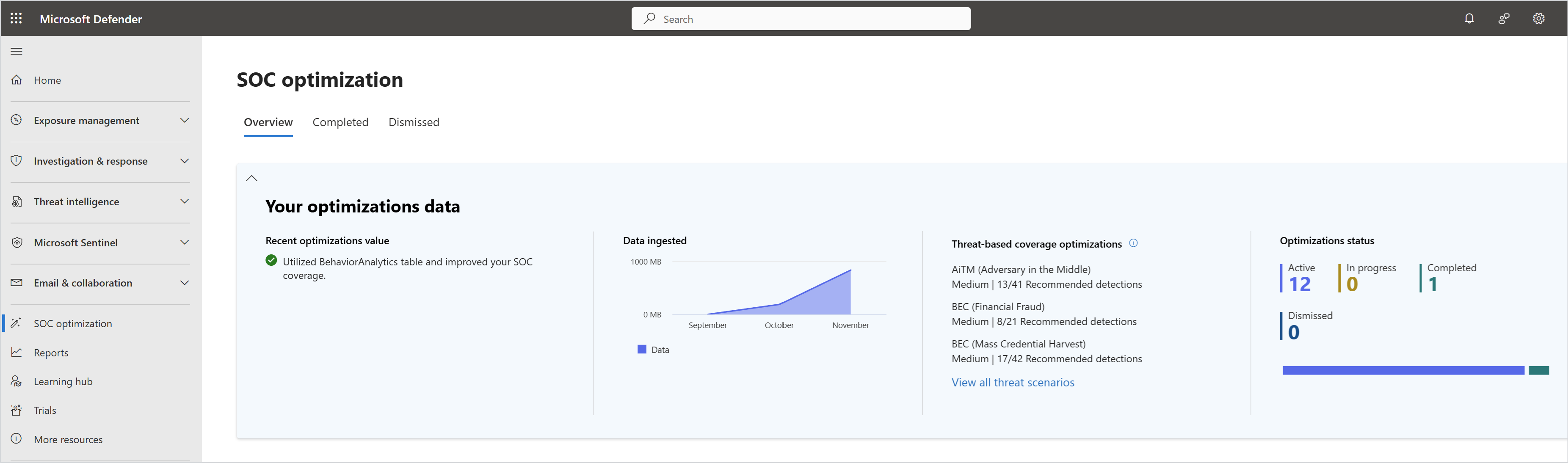Viewport: 1568px width, 463px height.
Task: Expand the Microsoft Sentinel chevron
Action: click(185, 242)
